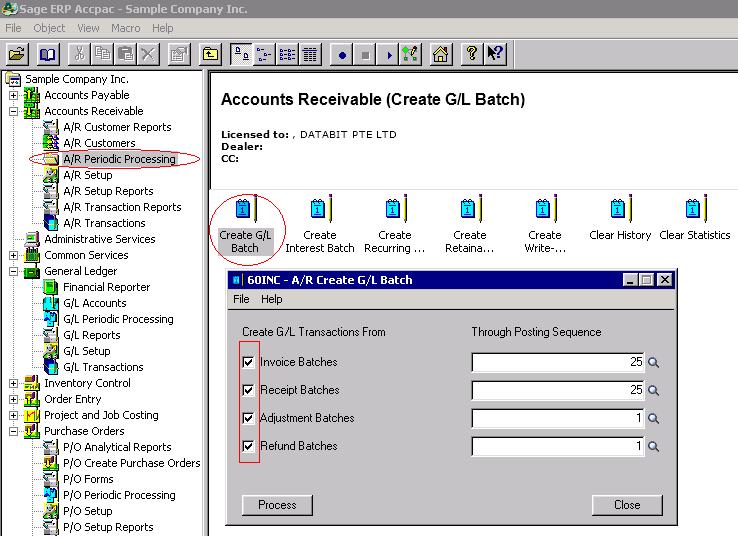The width and height of the screenshot is (738, 554).
Task: Click the Home toolbar icon
Action: point(441,54)
